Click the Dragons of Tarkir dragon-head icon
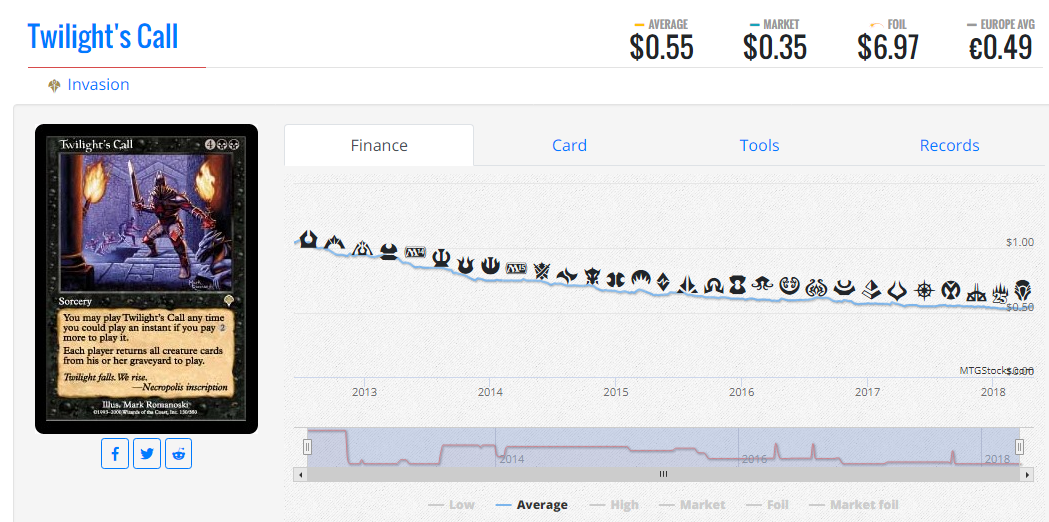The image size is (1049, 522). click(592, 276)
